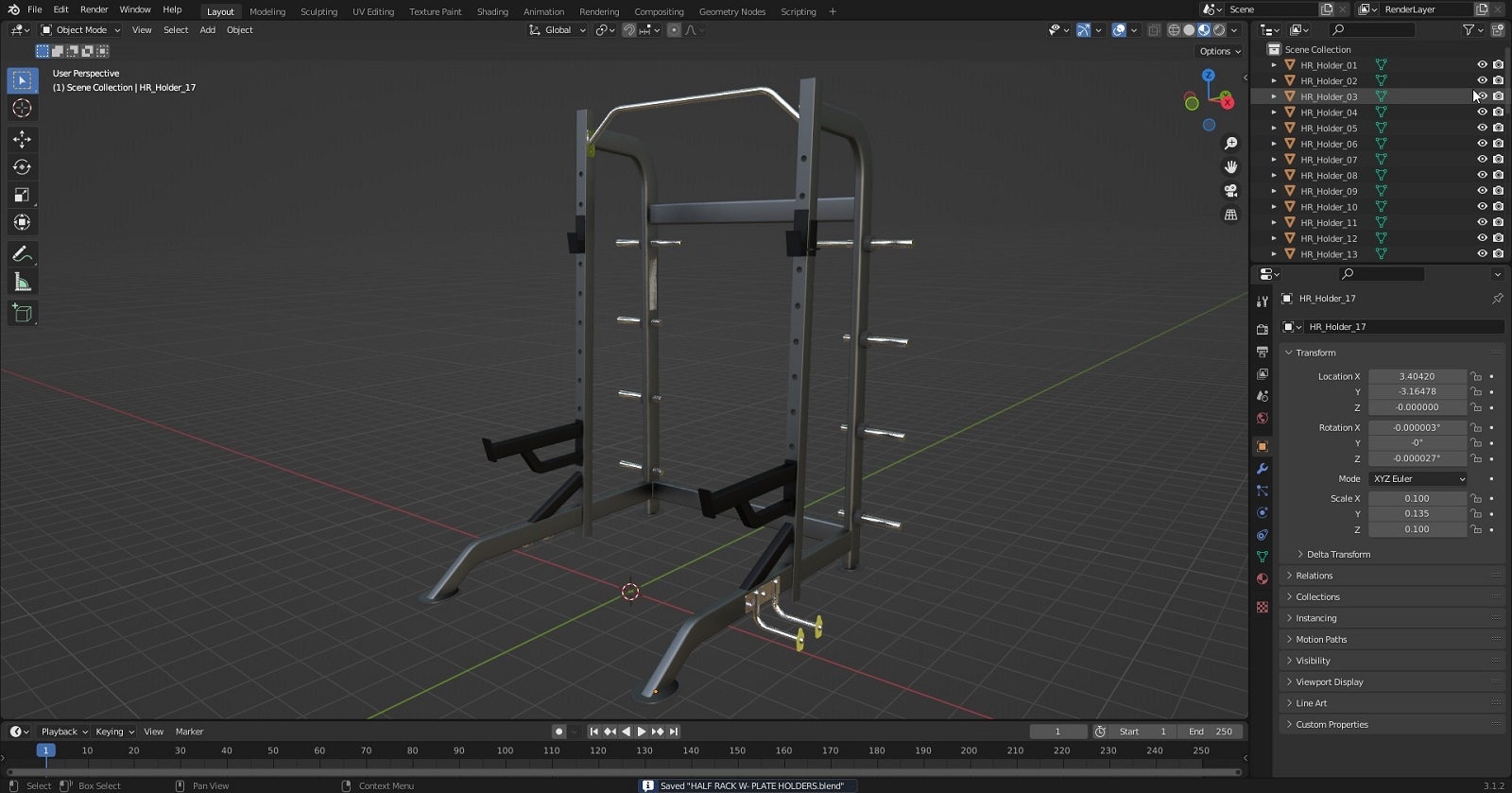Choose the Annotate tool

pyautogui.click(x=22, y=254)
